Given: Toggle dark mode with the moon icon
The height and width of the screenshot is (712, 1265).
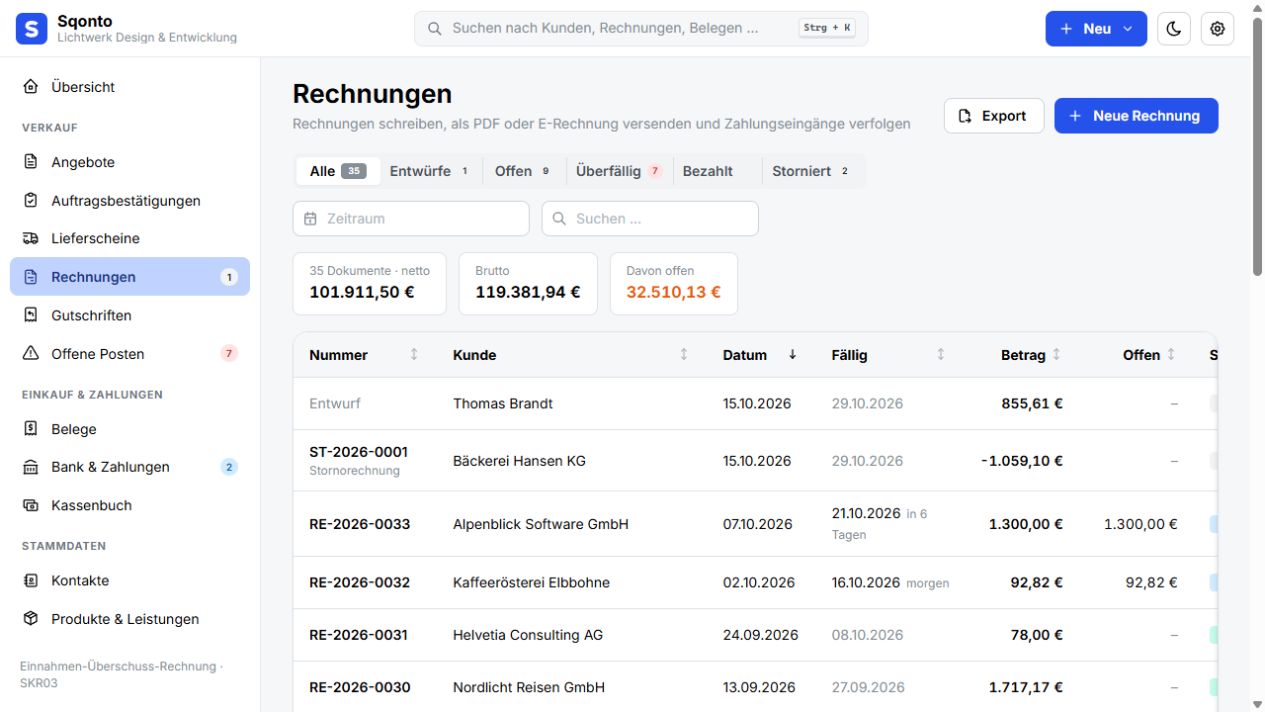Looking at the screenshot, I should [1174, 29].
